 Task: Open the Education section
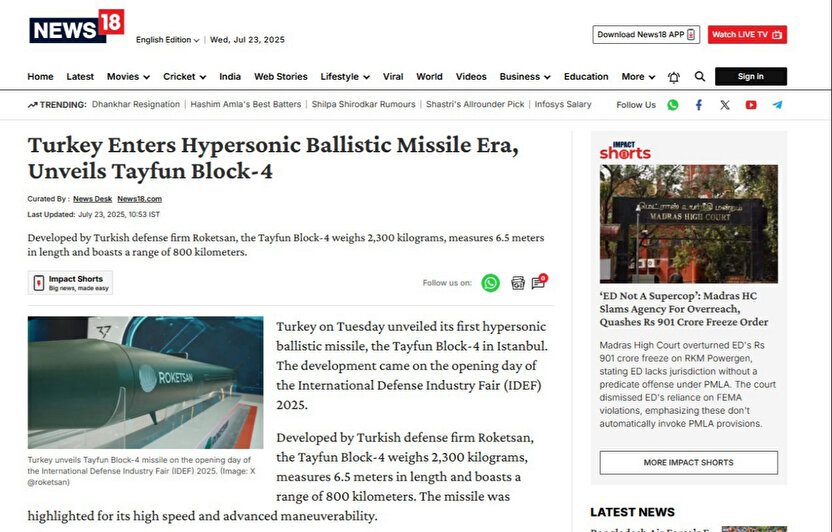point(586,77)
